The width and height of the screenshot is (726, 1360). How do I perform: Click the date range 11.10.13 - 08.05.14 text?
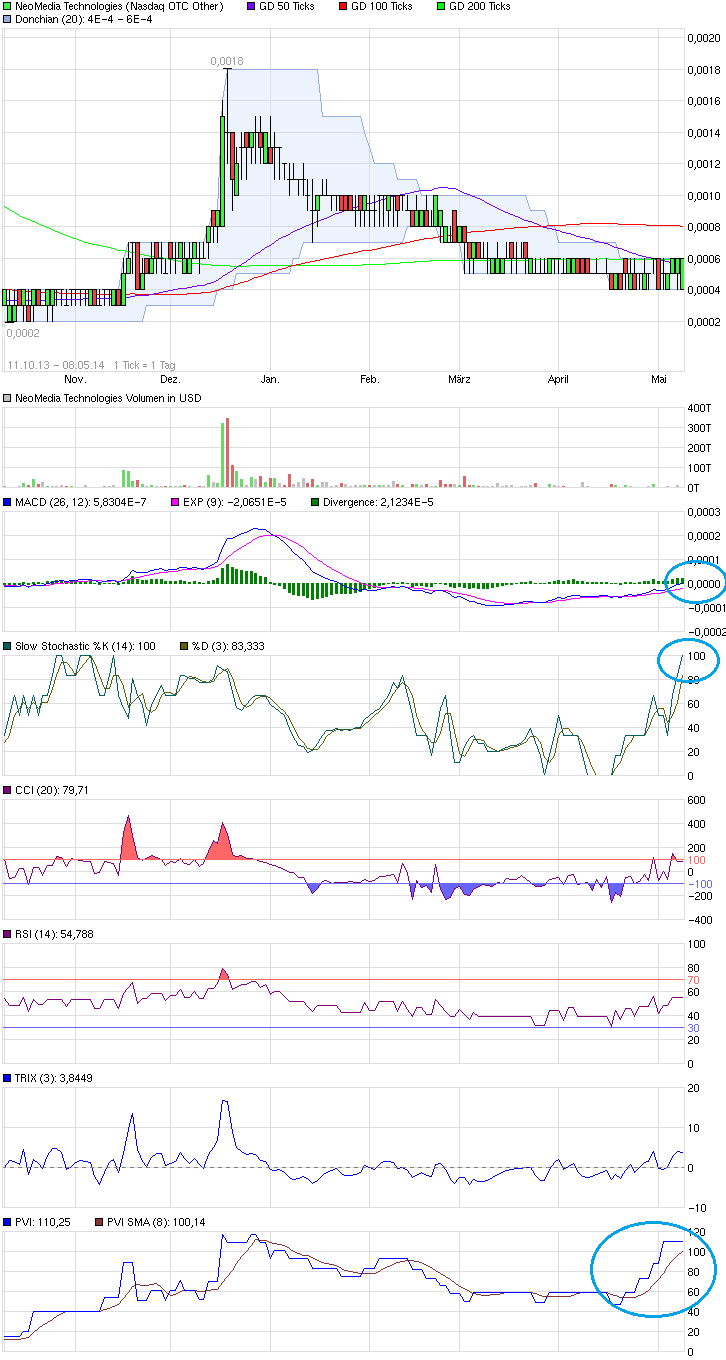pyautogui.click(x=57, y=364)
